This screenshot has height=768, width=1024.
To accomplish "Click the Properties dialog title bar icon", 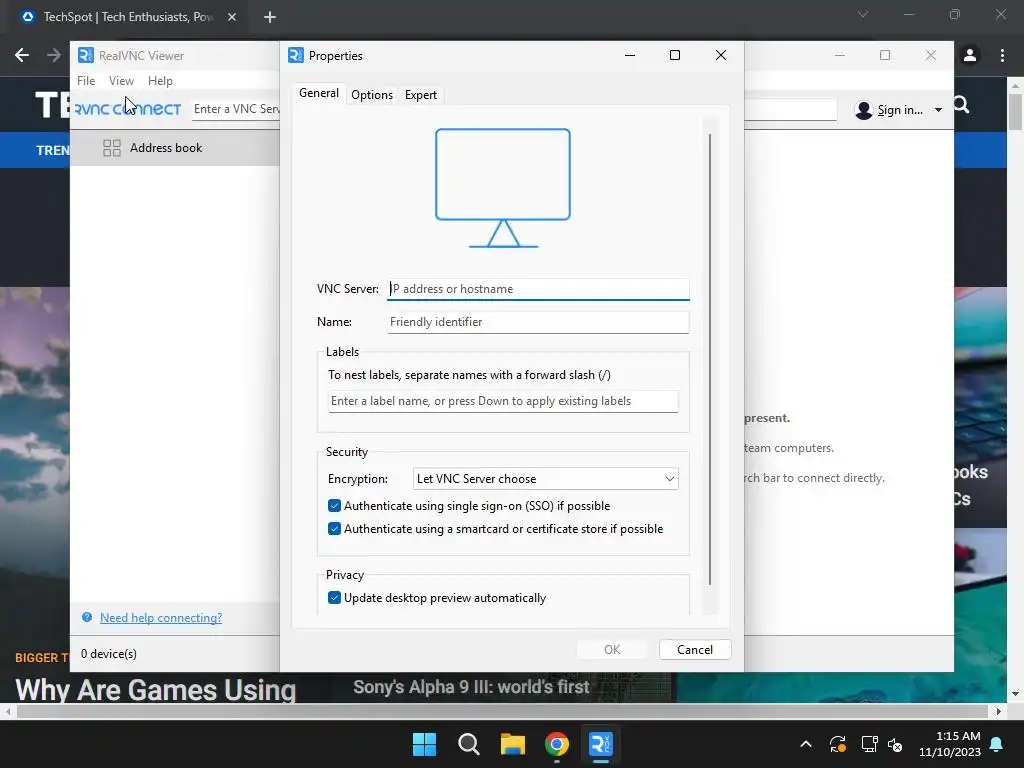I will [x=296, y=56].
